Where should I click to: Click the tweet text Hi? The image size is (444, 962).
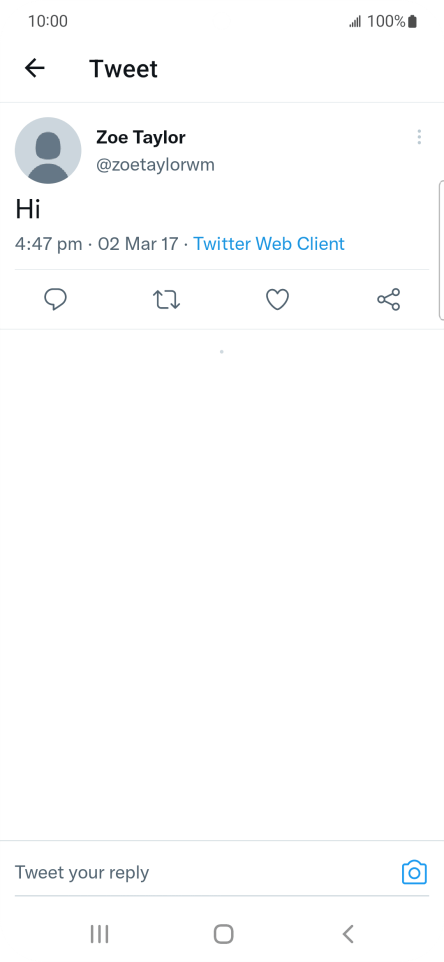(x=28, y=209)
